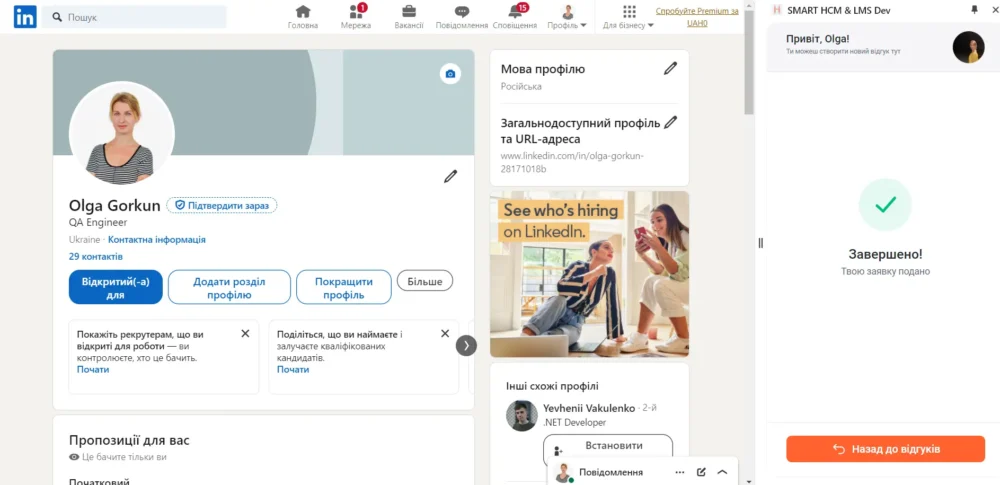
Task: Dismiss the hiring share card
Action: 445,333
